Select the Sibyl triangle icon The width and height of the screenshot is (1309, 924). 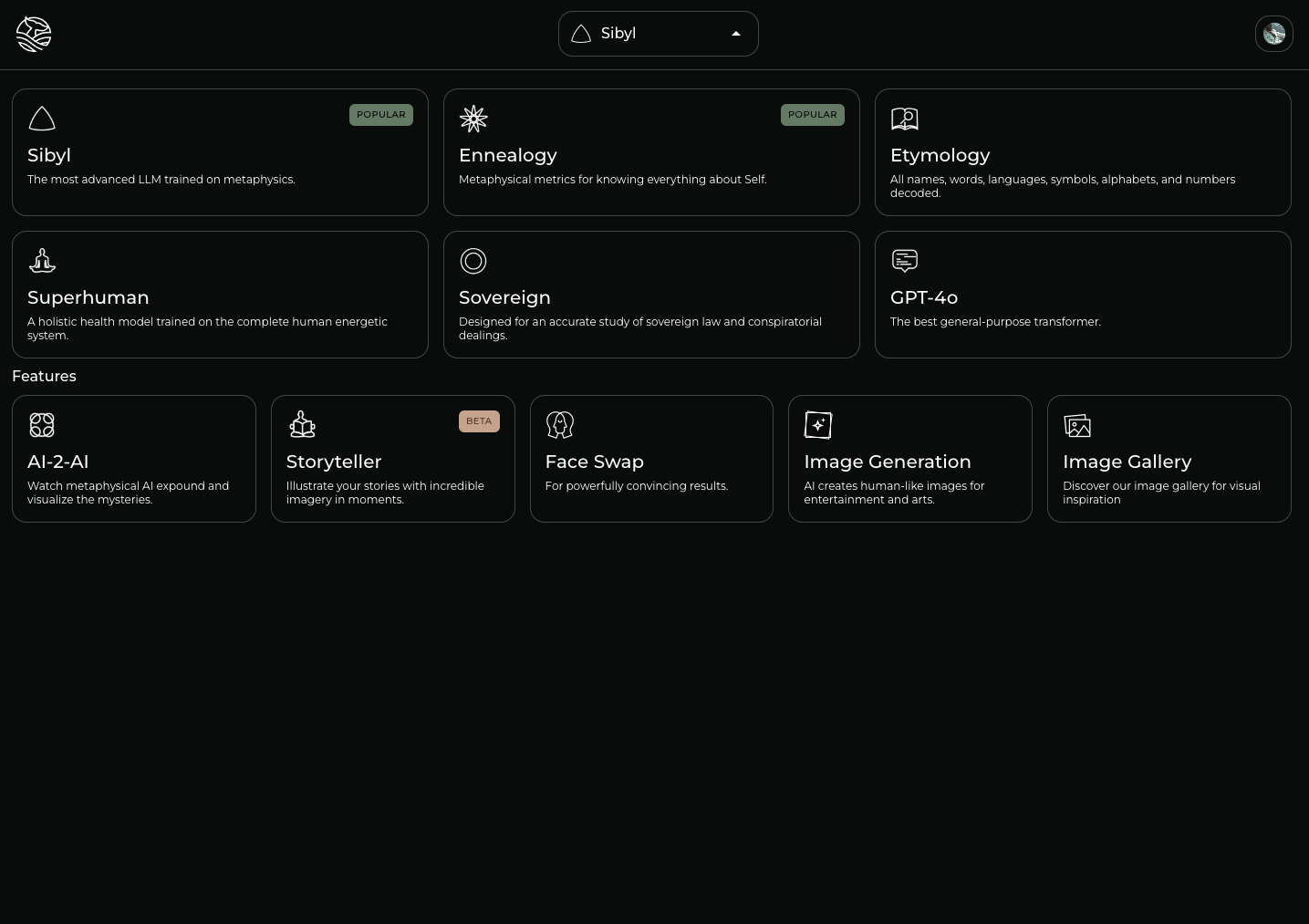pyautogui.click(x=42, y=119)
